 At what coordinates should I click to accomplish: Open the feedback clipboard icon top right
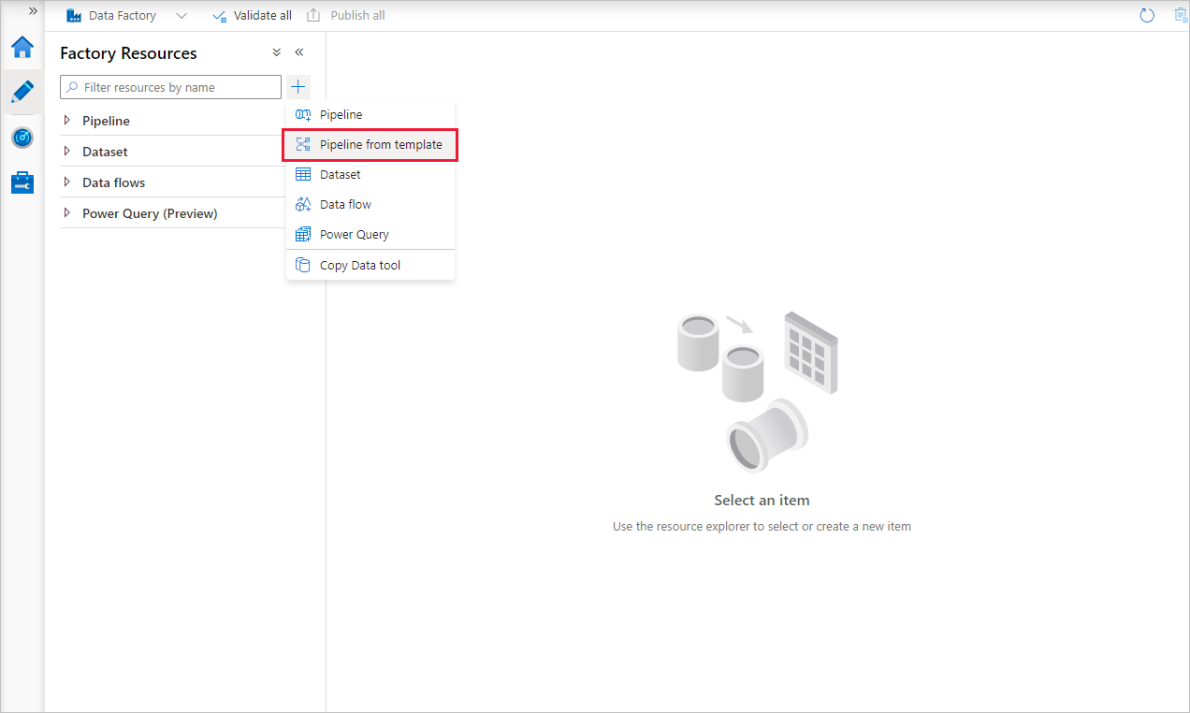pos(1179,15)
